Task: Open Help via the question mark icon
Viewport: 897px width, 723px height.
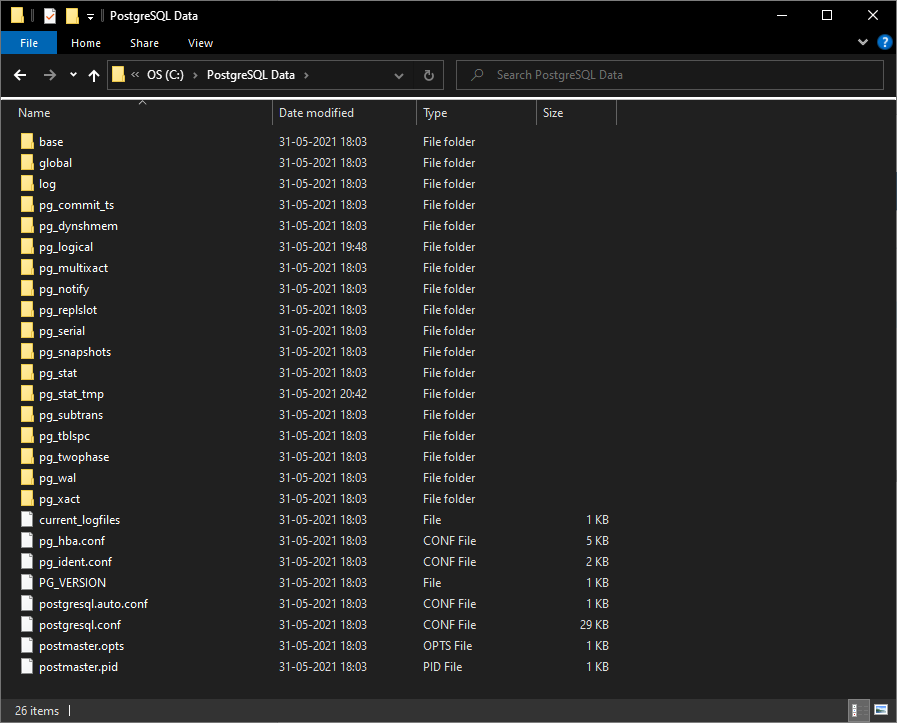Action: point(884,43)
